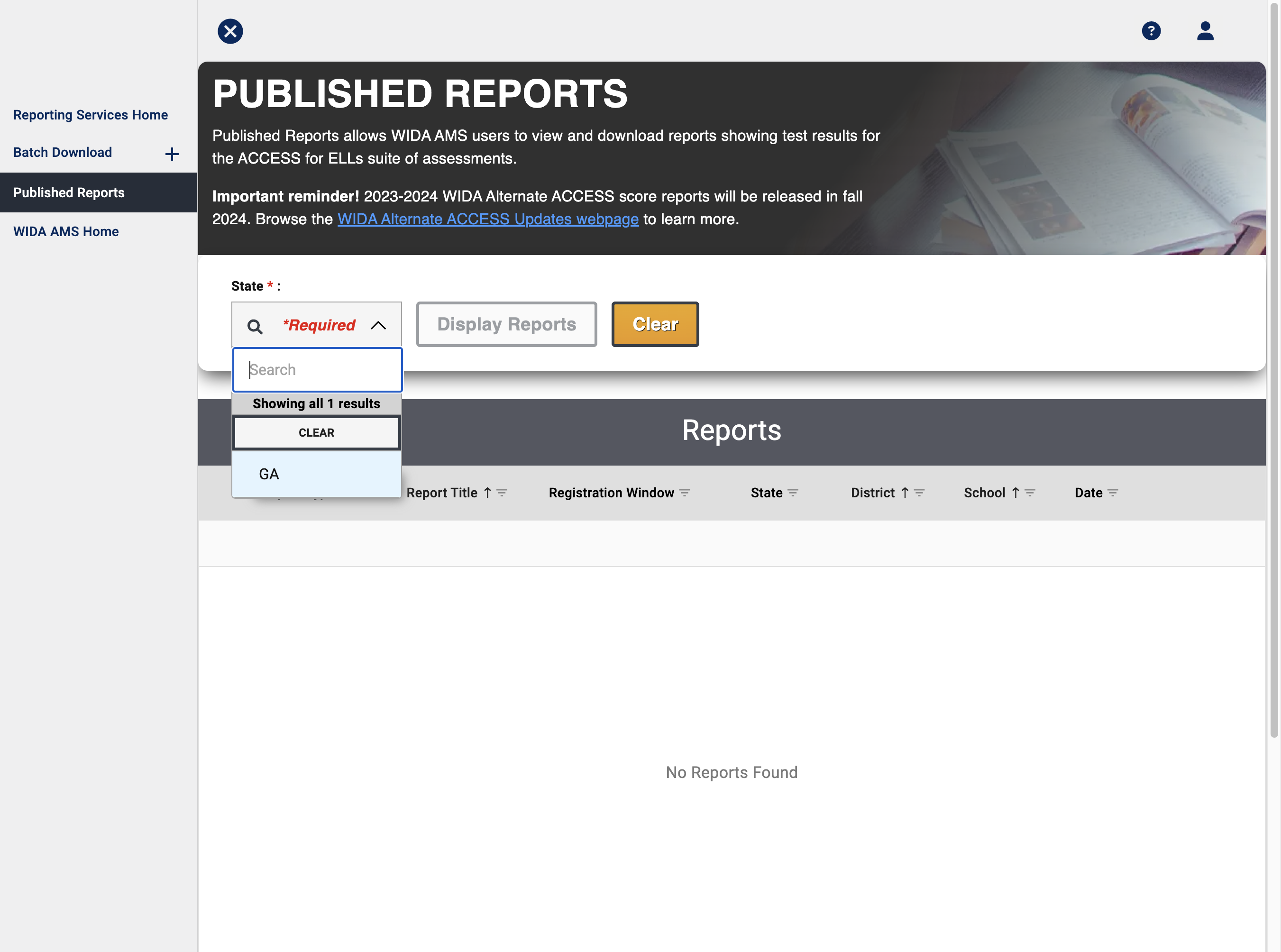The image size is (1281, 952).
Task: Click the Display Reports button
Action: 506,324
